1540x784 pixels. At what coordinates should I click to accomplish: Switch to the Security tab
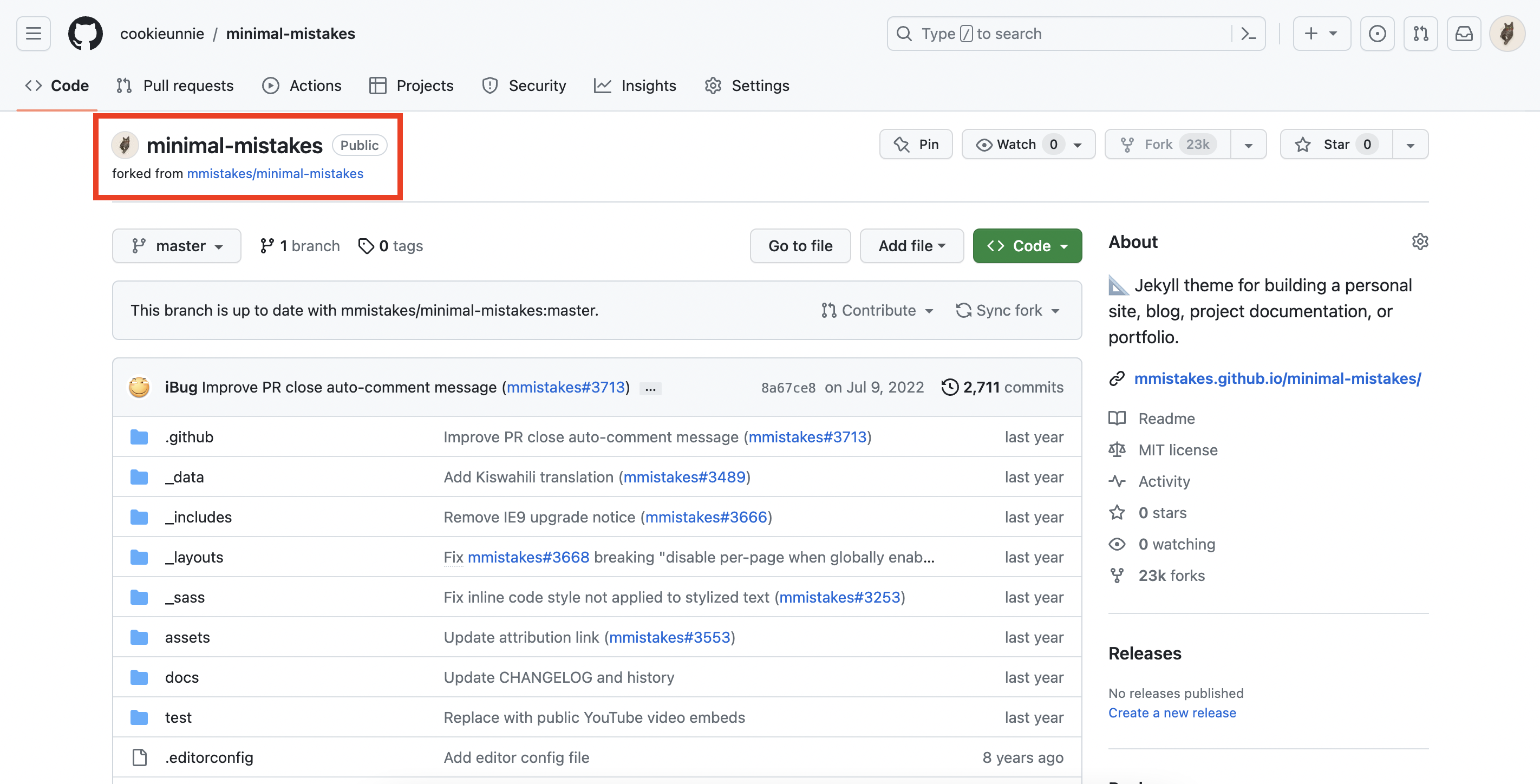pyautogui.click(x=524, y=86)
